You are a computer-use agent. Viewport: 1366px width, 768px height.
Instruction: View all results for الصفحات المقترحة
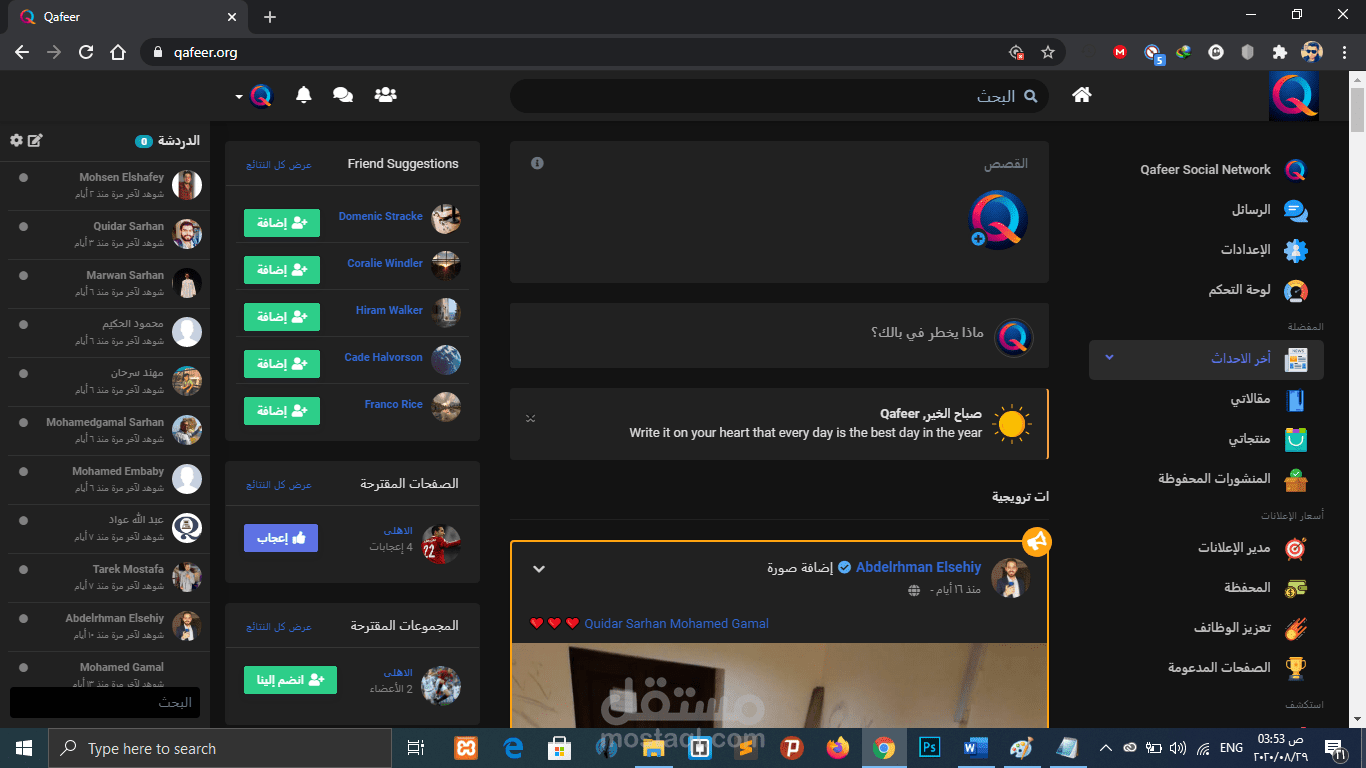tap(279, 484)
